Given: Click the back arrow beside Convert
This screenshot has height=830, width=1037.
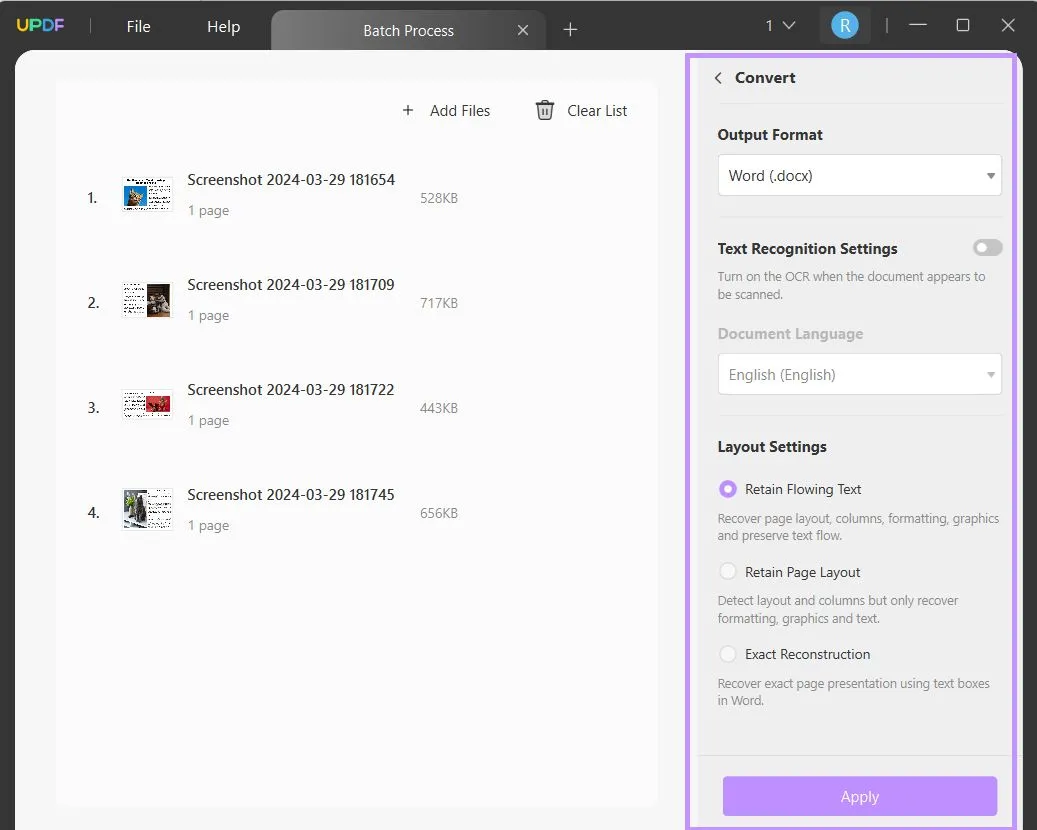Looking at the screenshot, I should click(x=718, y=78).
